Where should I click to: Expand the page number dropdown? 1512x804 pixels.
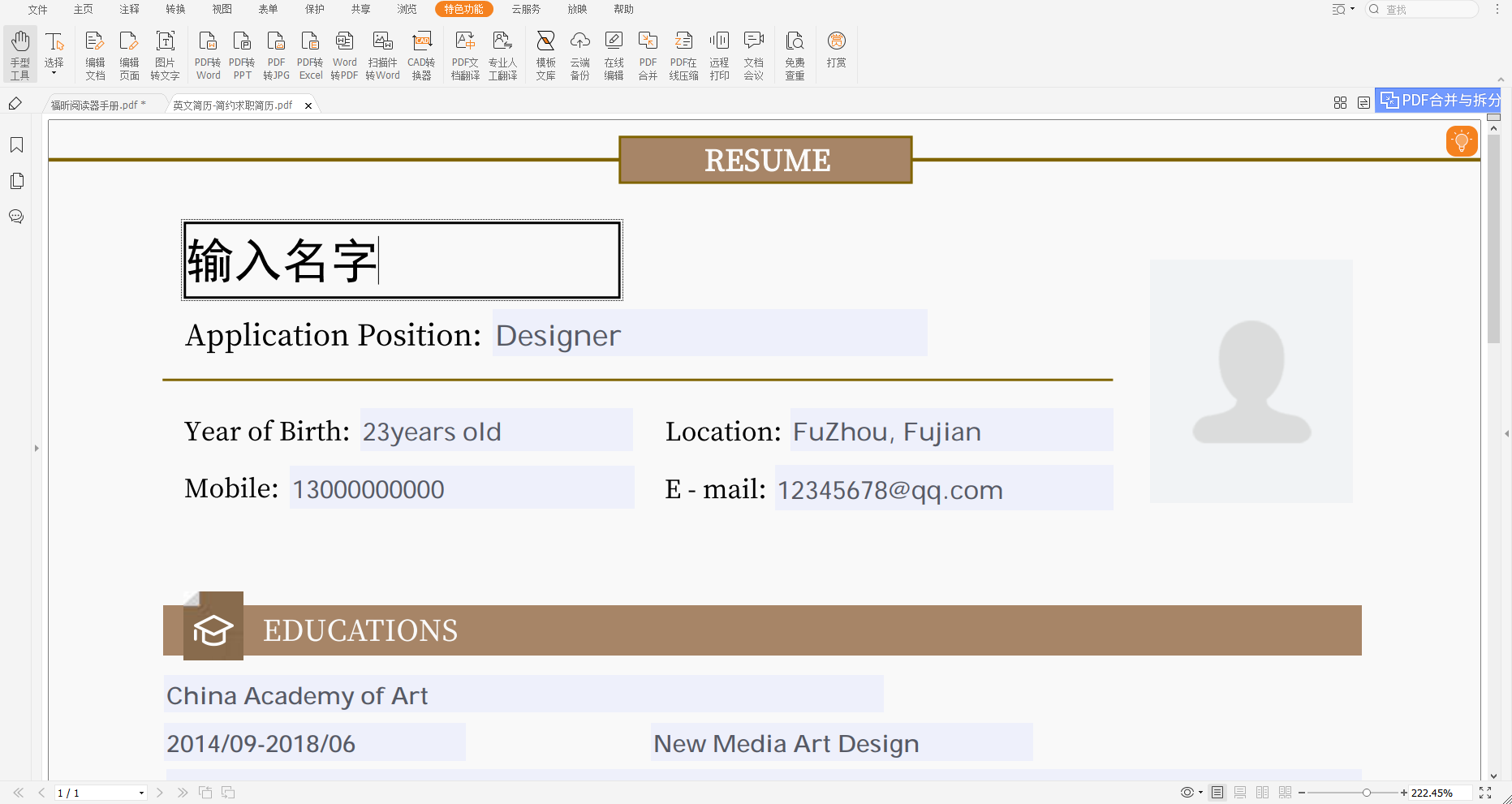click(x=141, y=793)
